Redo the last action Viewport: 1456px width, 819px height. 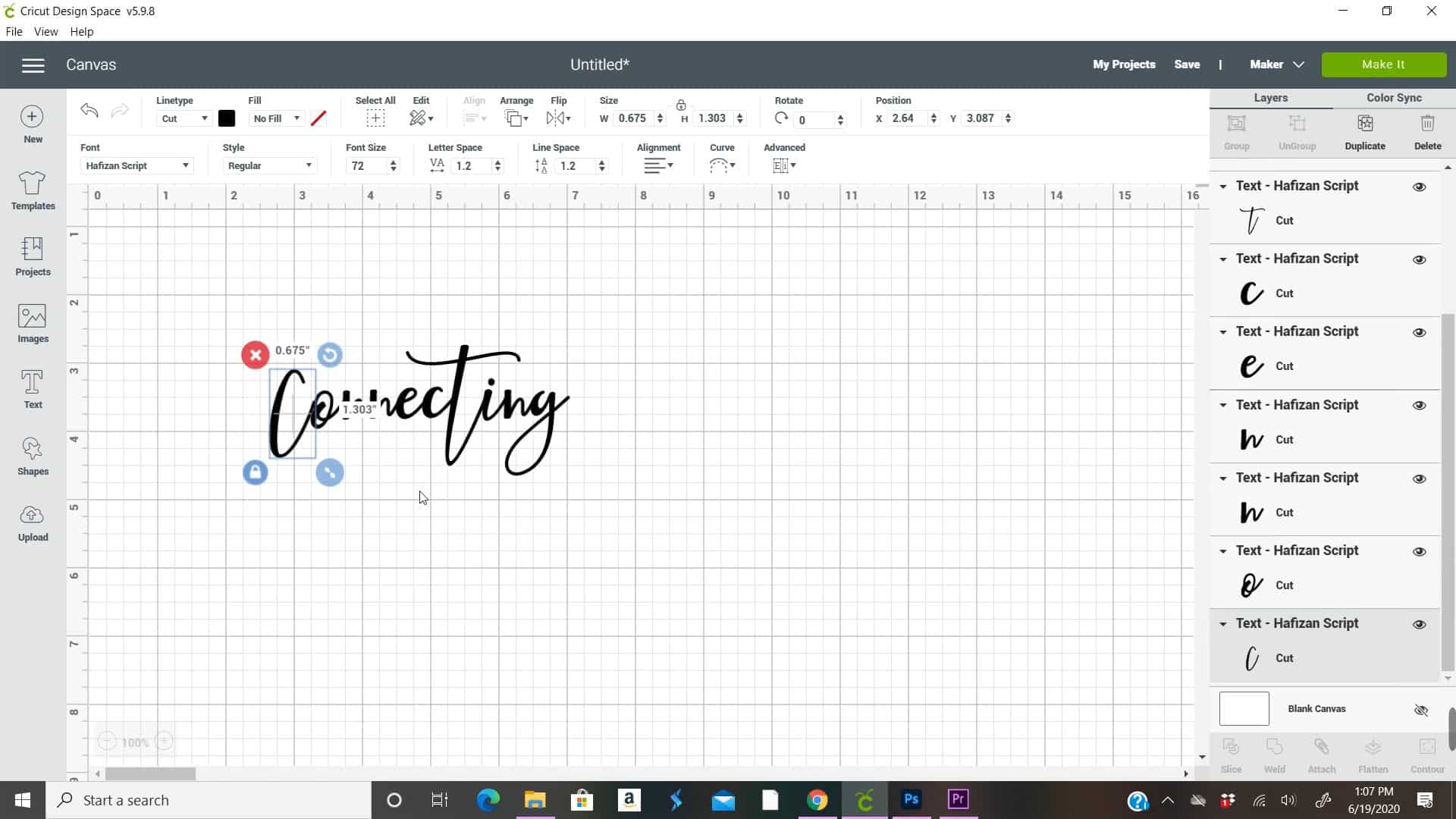coord(120,111)
